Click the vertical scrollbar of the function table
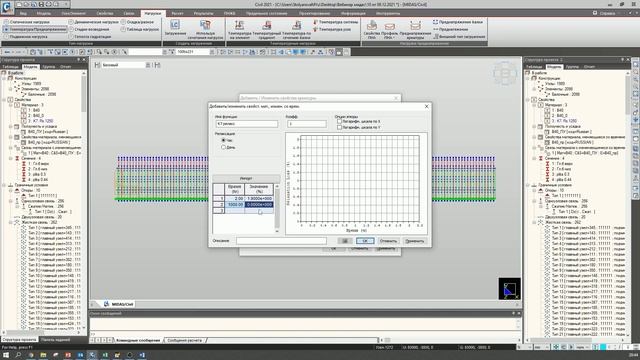This screenshot has width=640, height=360. point(277,208)
